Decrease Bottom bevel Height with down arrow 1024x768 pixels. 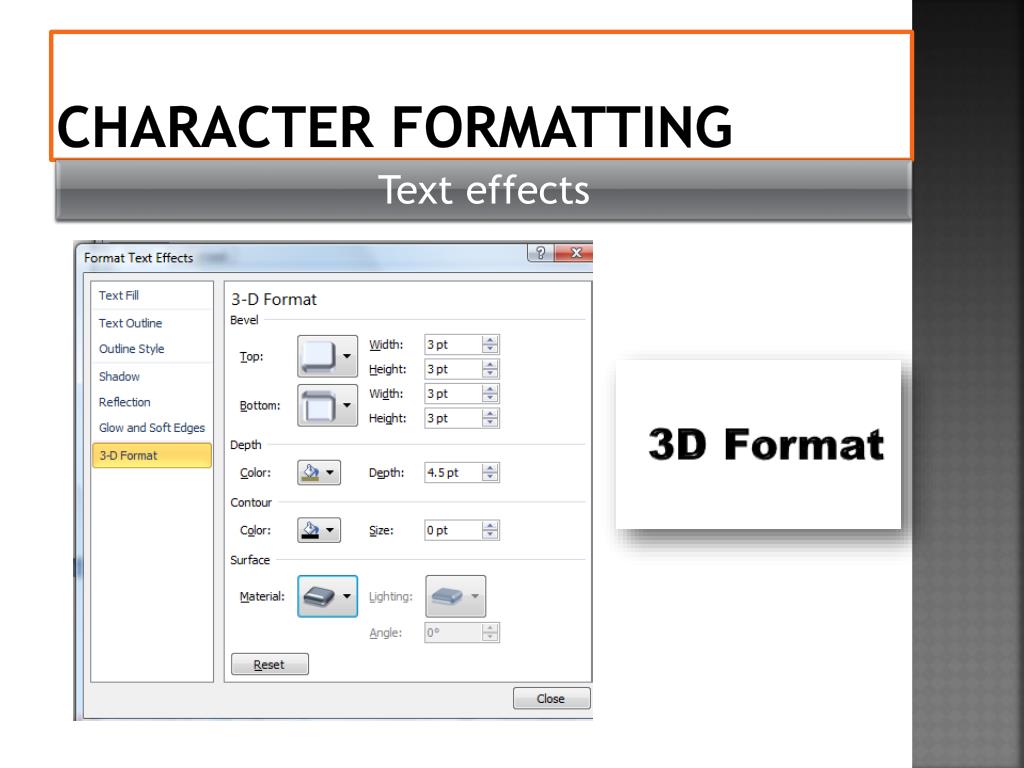point(490,423)
